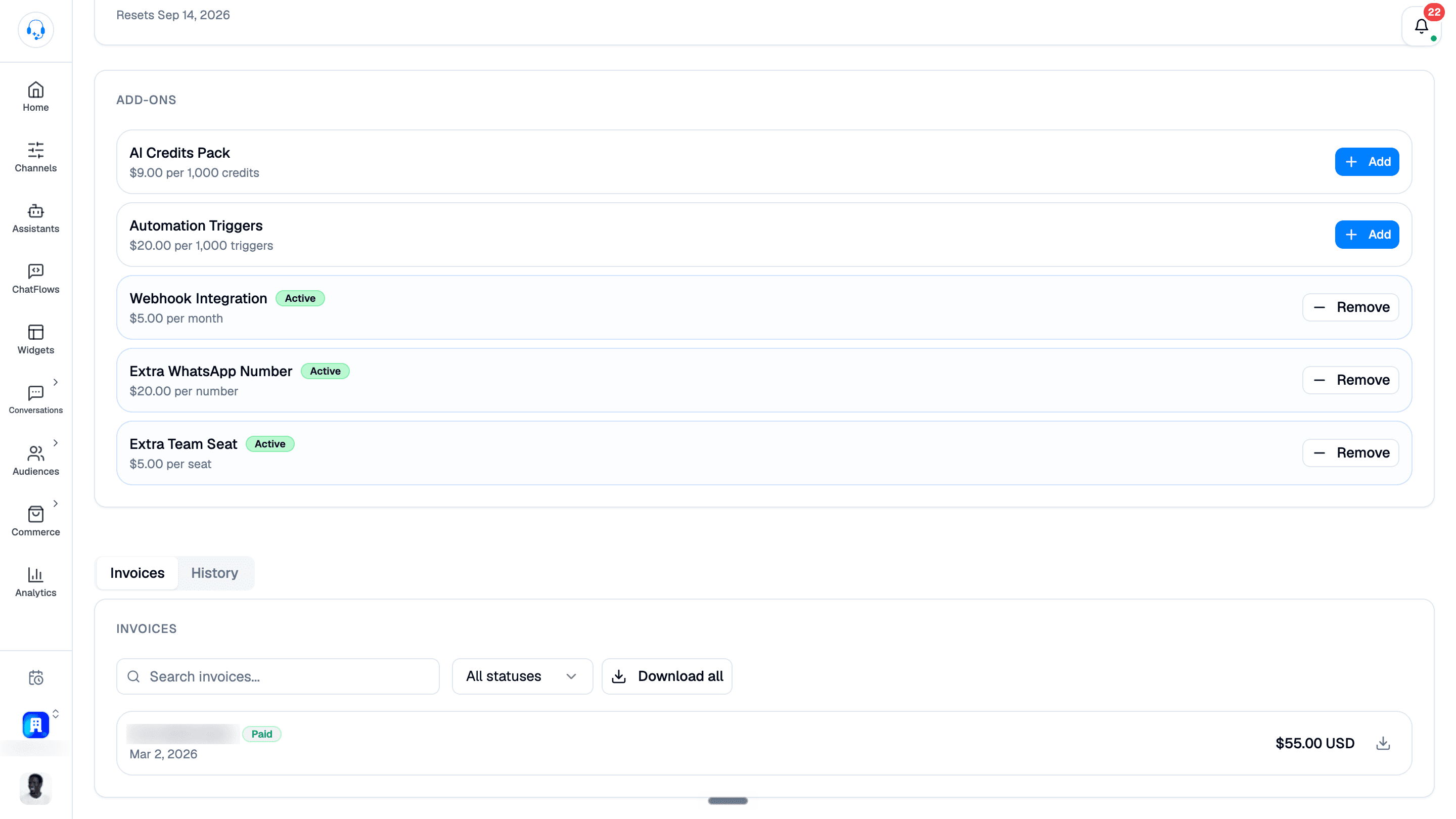Add the AI Credits Pack add-on
The width and height of the screenshot is (1456, 819).
click(1367, 162)
